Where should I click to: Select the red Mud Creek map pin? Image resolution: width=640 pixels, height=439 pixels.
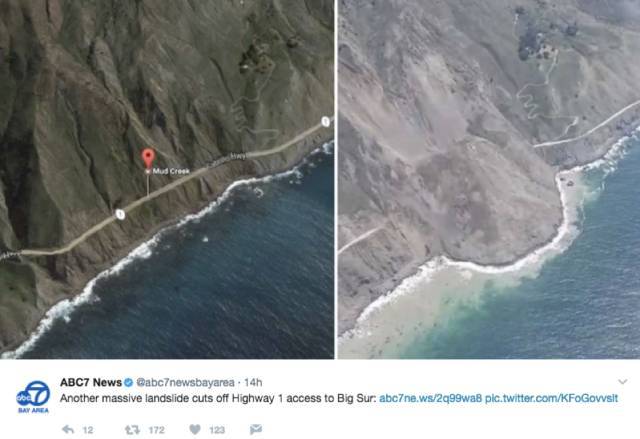coord(148,158)
